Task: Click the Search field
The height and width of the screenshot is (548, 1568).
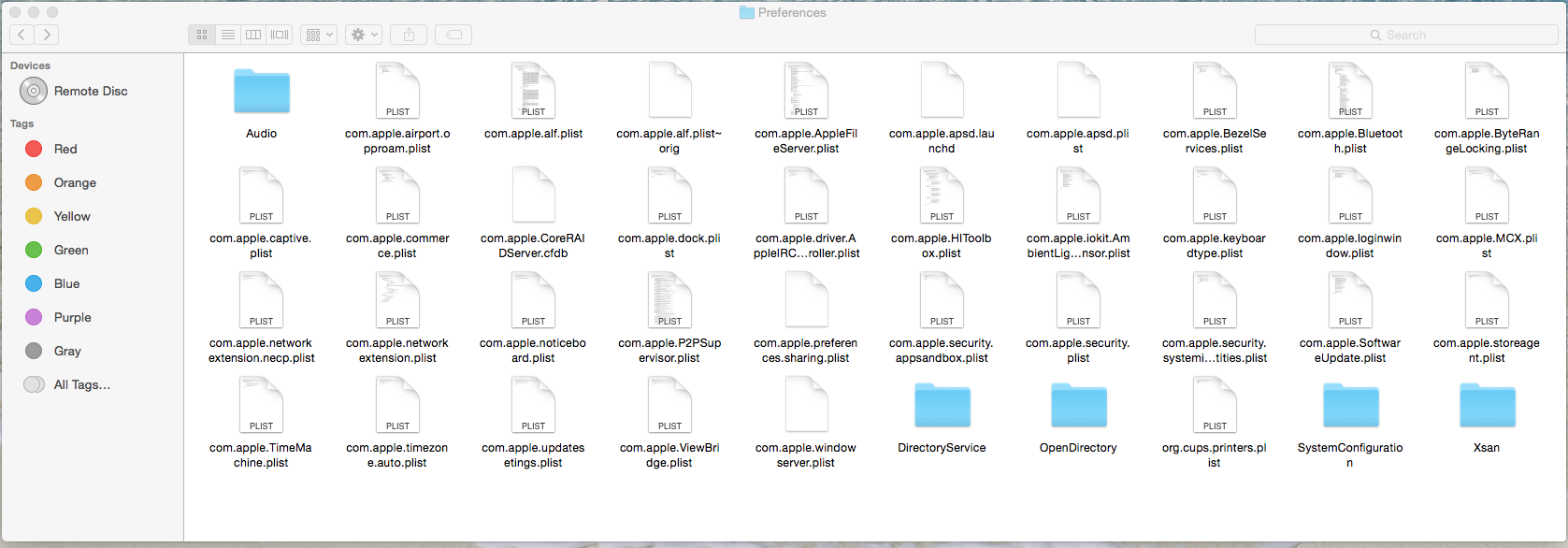Action: [1406, 35]
